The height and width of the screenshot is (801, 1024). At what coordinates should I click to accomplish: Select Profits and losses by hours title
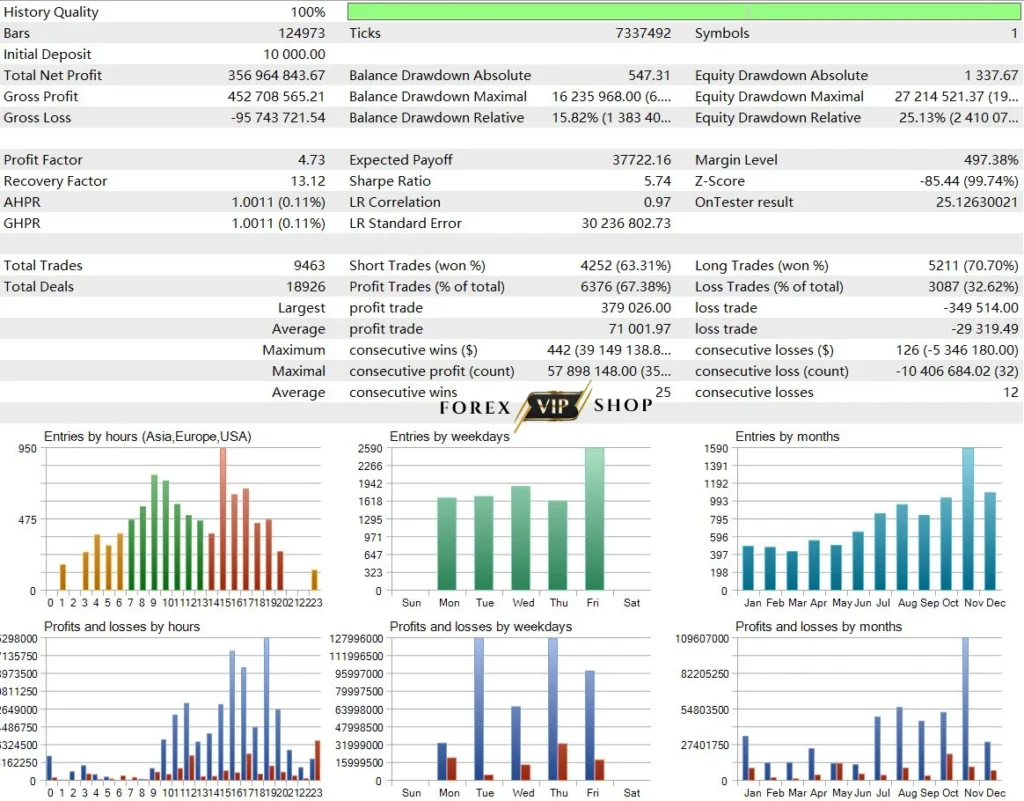pos(121,627)
